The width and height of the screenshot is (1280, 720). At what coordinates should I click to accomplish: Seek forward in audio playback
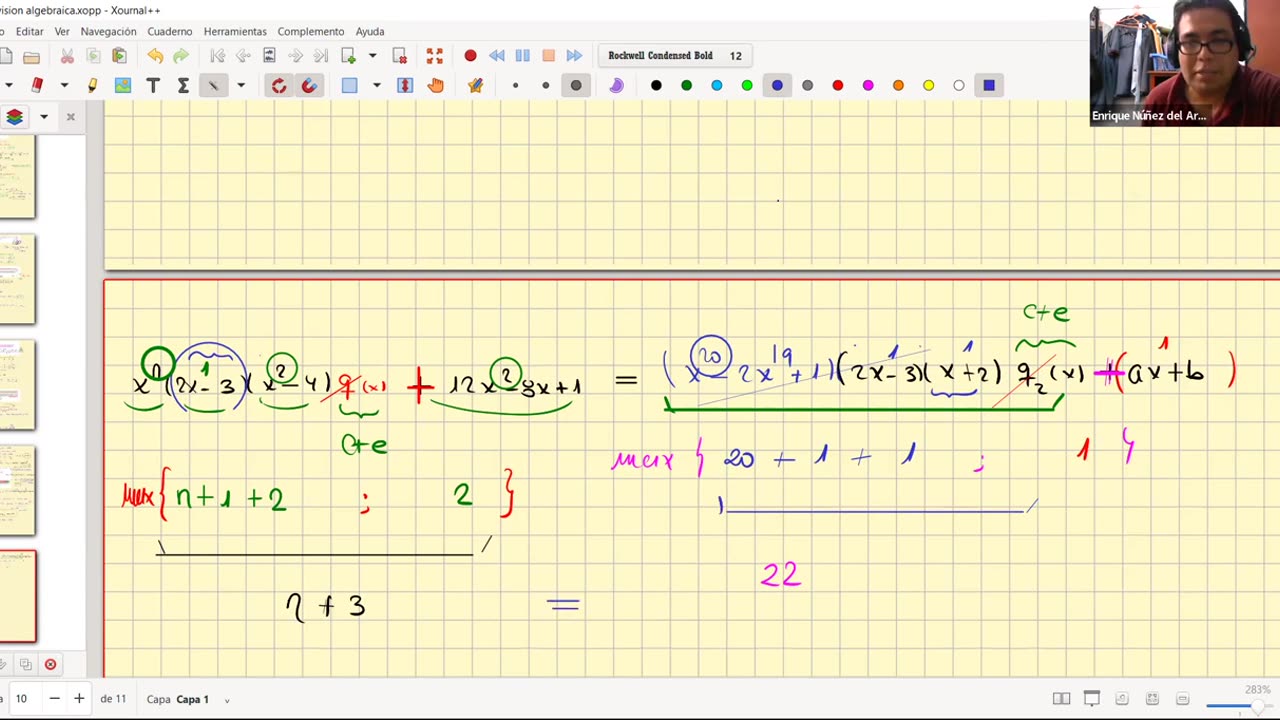(574, 56)
